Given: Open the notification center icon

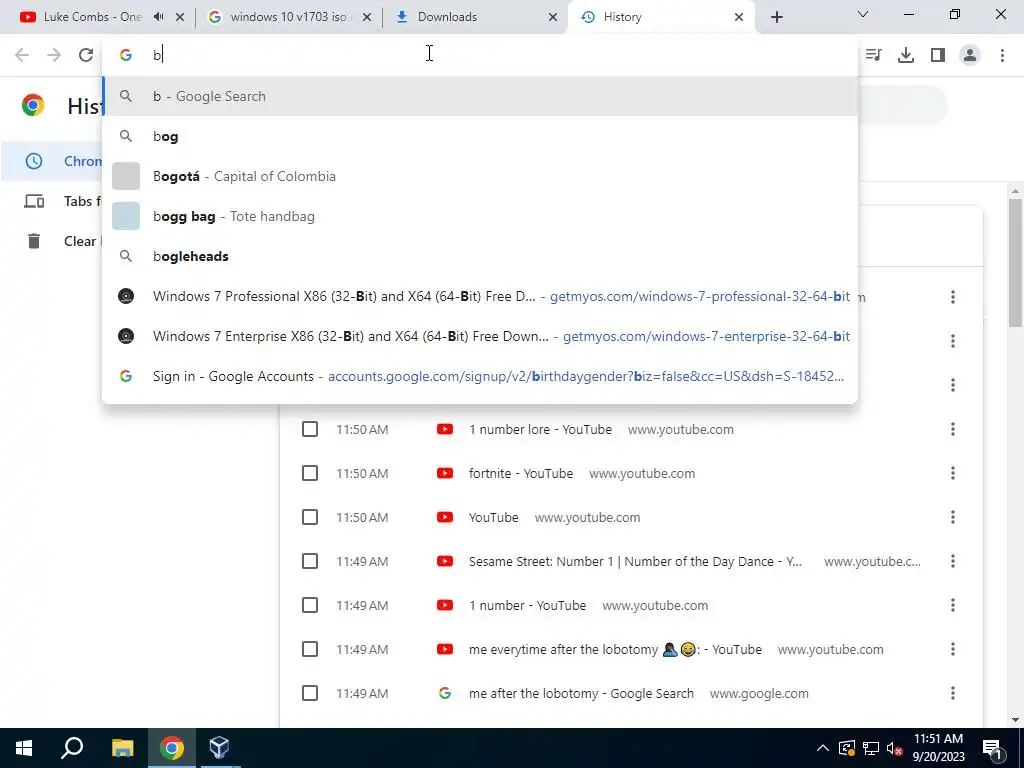Looking at the screenshot, I should [993, 748].
